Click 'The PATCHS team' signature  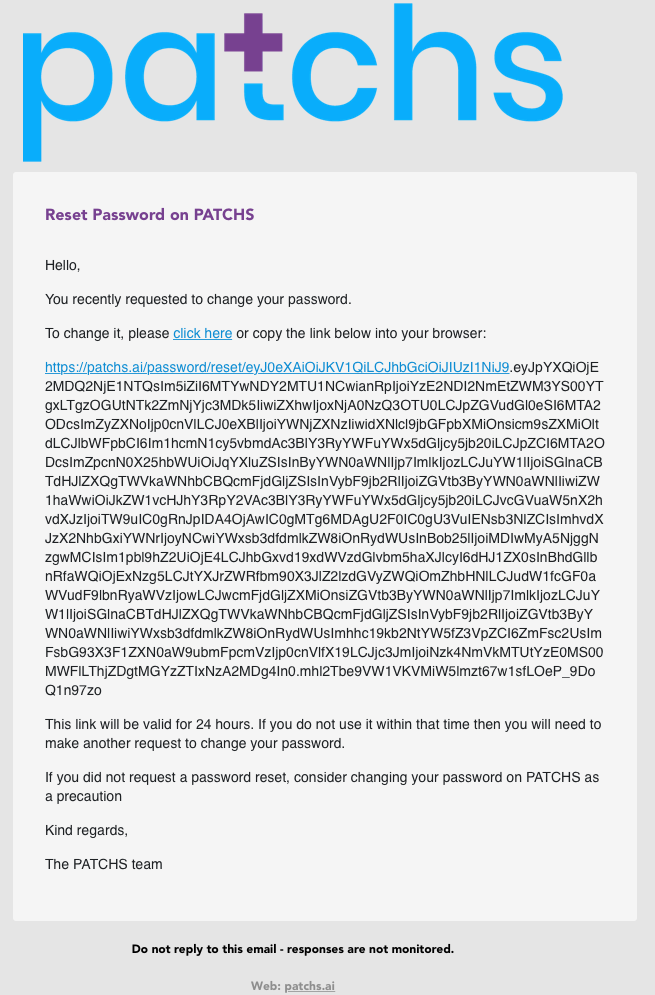103,864
